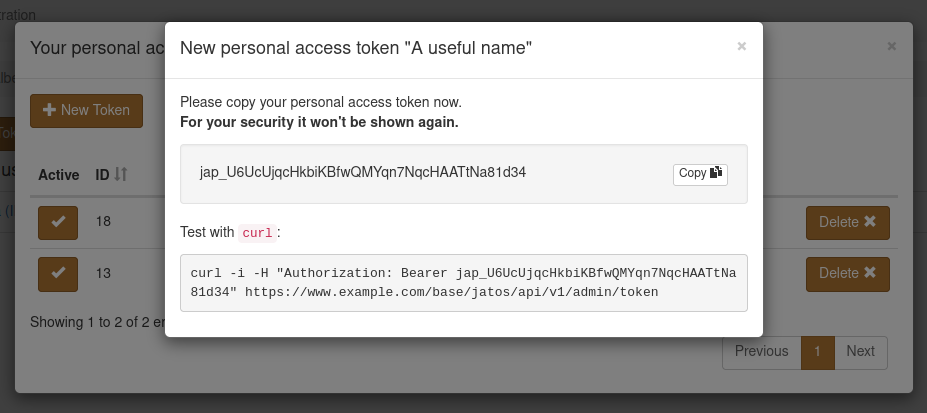The width and height of the screenshot is (927, 413).
Task: Select page 1 in the pagination
Action: click(x=817, y=352)
